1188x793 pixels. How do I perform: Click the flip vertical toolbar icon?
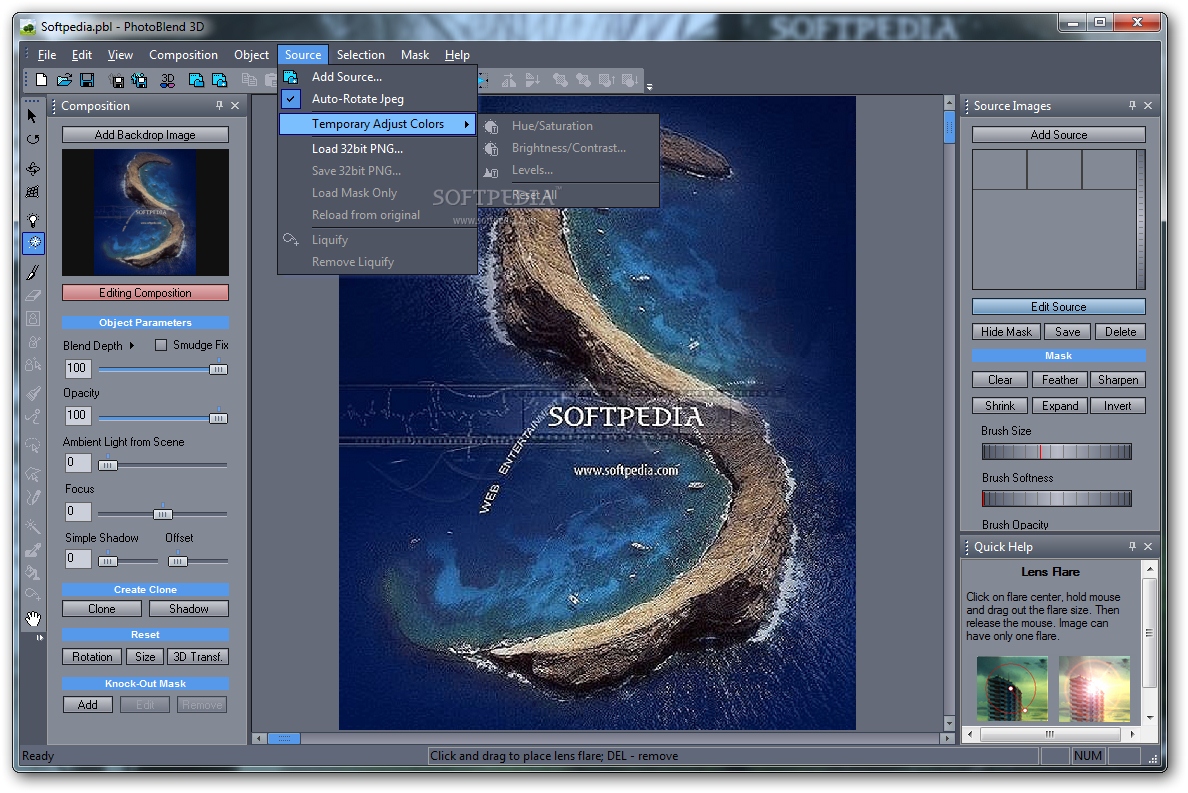[533, 80]
